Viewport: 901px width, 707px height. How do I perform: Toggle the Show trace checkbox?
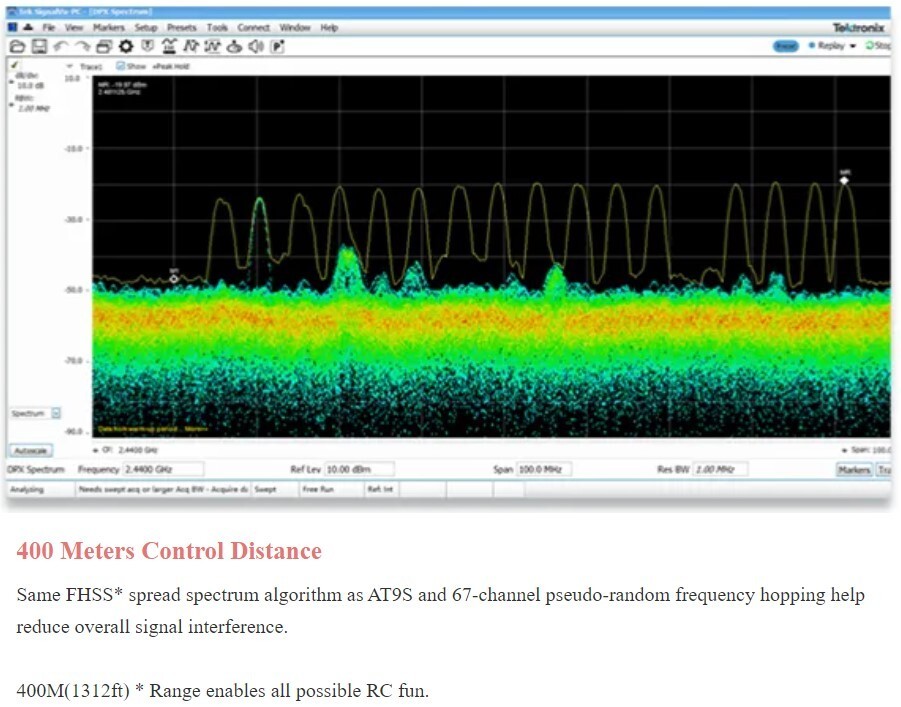click(121, 66)
